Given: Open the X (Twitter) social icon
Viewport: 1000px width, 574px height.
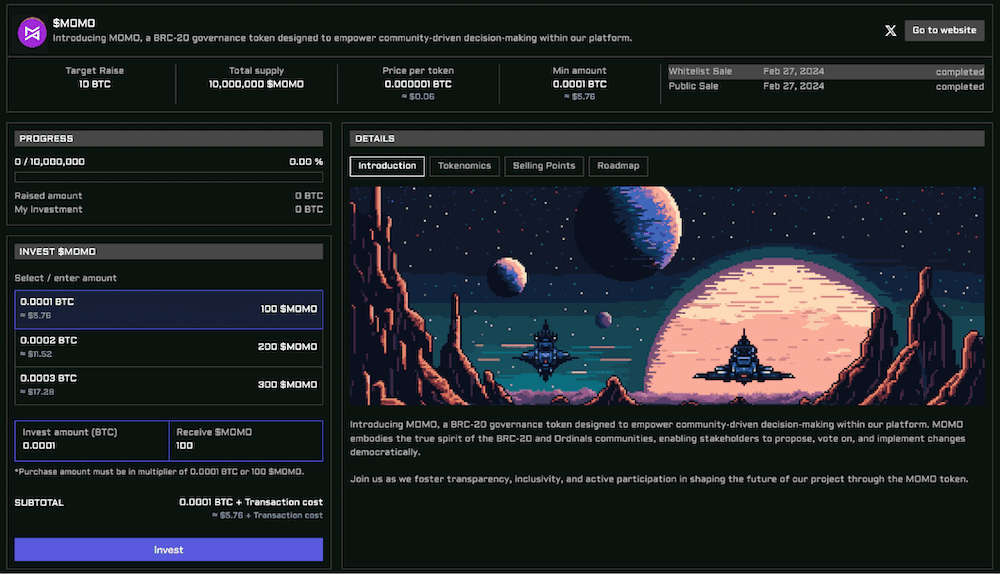Looking at the screenshot, I should (x=891, y=31).
